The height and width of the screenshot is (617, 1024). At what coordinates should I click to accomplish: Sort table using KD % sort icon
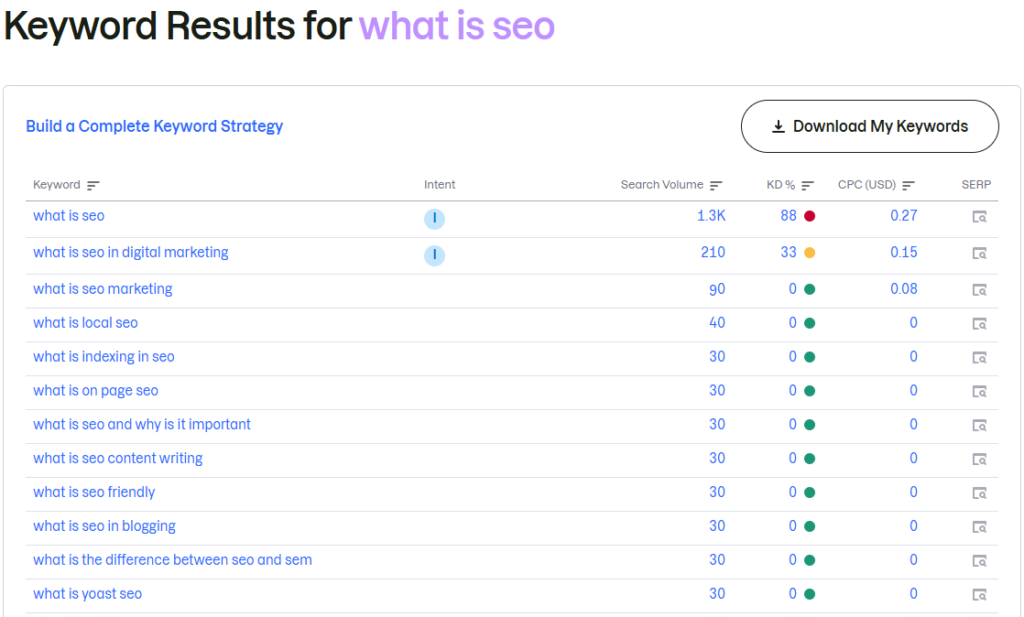[x=806, y=185]
